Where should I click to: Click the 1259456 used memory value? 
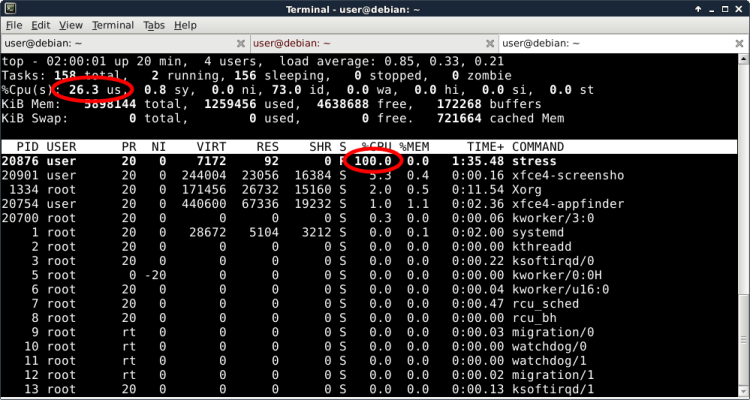click(x=230, y=104)
